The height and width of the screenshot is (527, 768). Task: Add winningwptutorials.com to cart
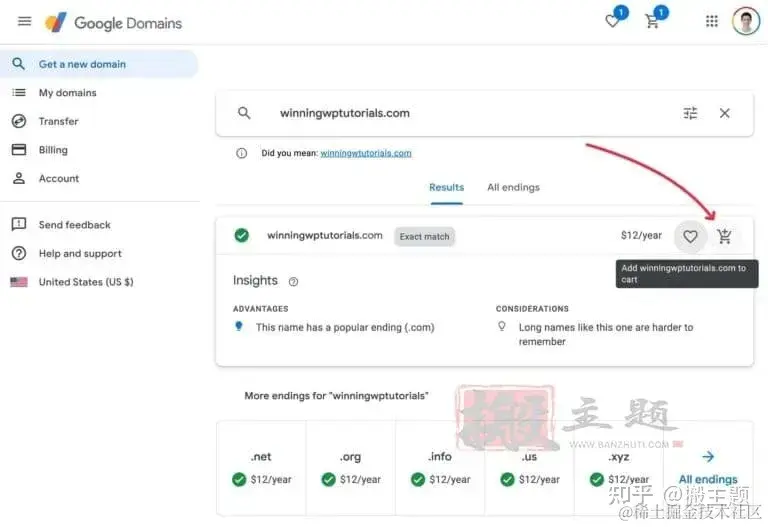click(724, 237)
